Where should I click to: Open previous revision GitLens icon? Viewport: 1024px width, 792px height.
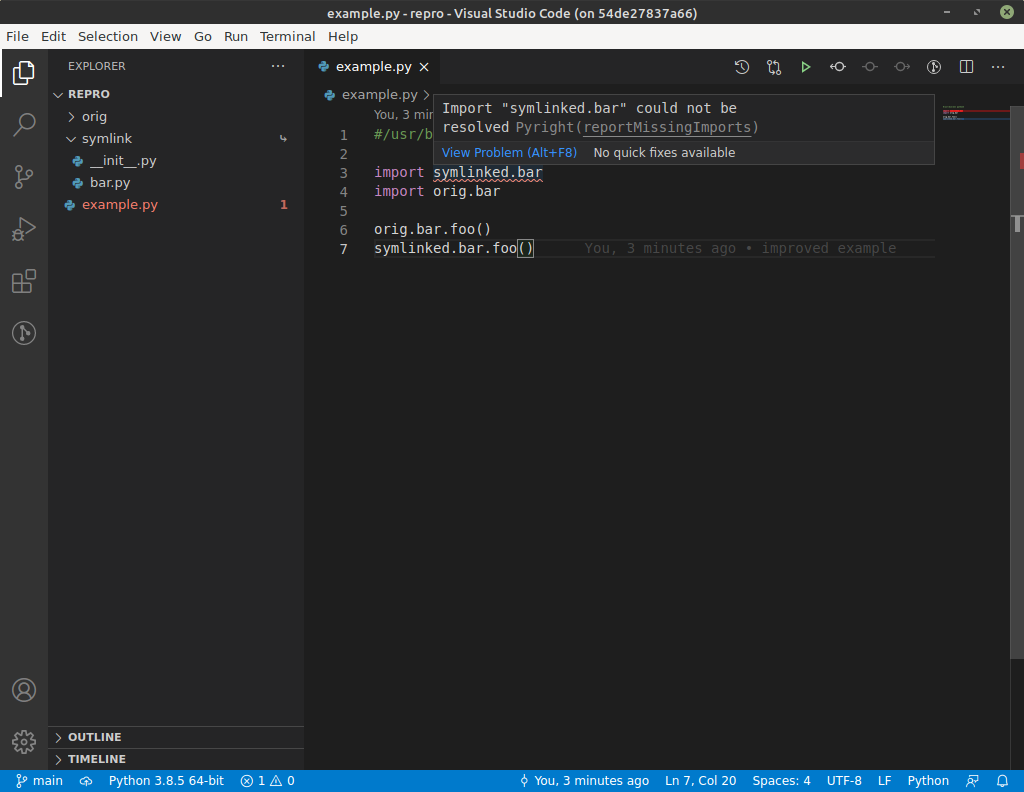(x=838, y=67)
